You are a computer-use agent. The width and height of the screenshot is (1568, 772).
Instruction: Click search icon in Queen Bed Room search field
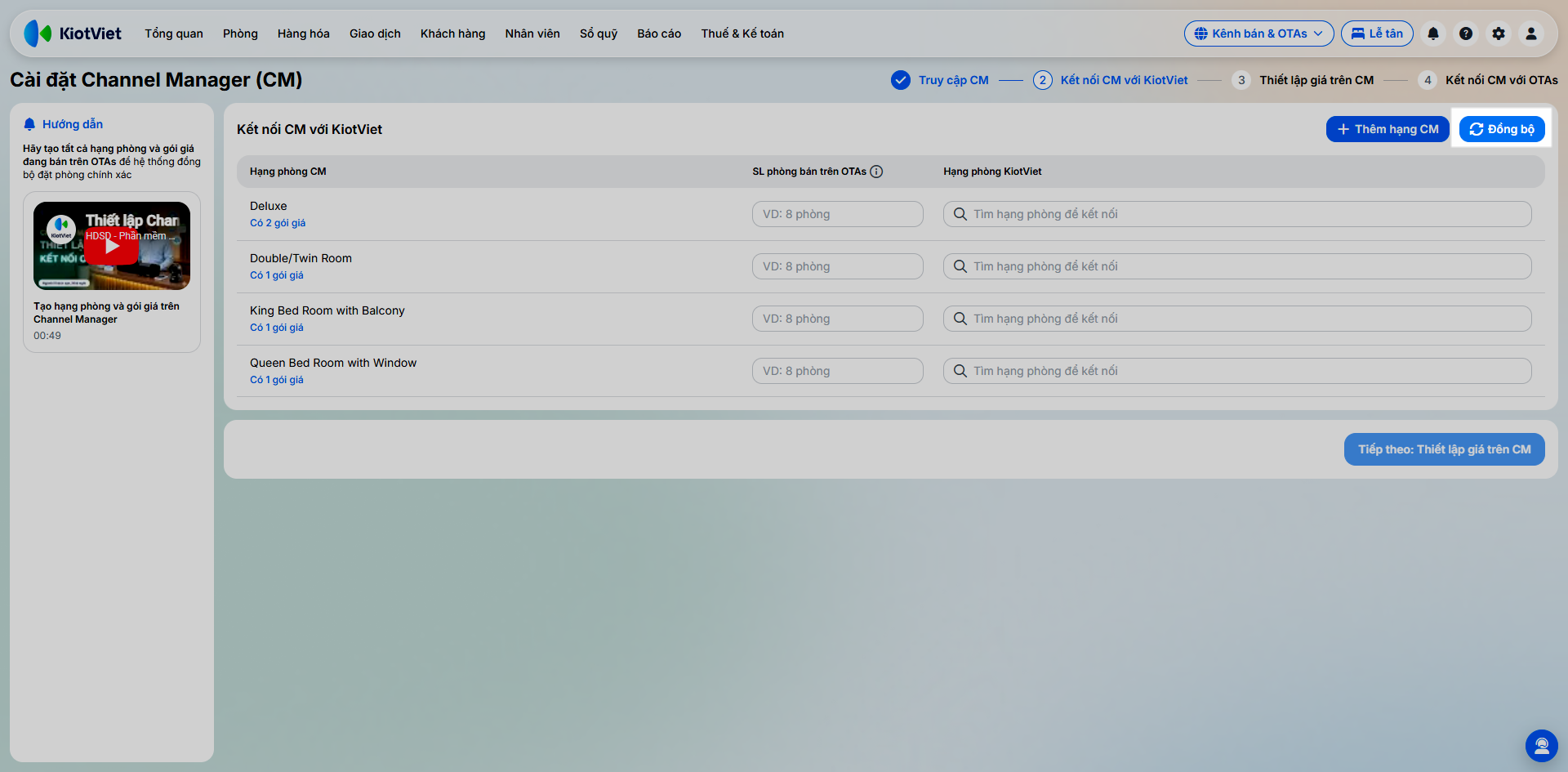[960, 371]
